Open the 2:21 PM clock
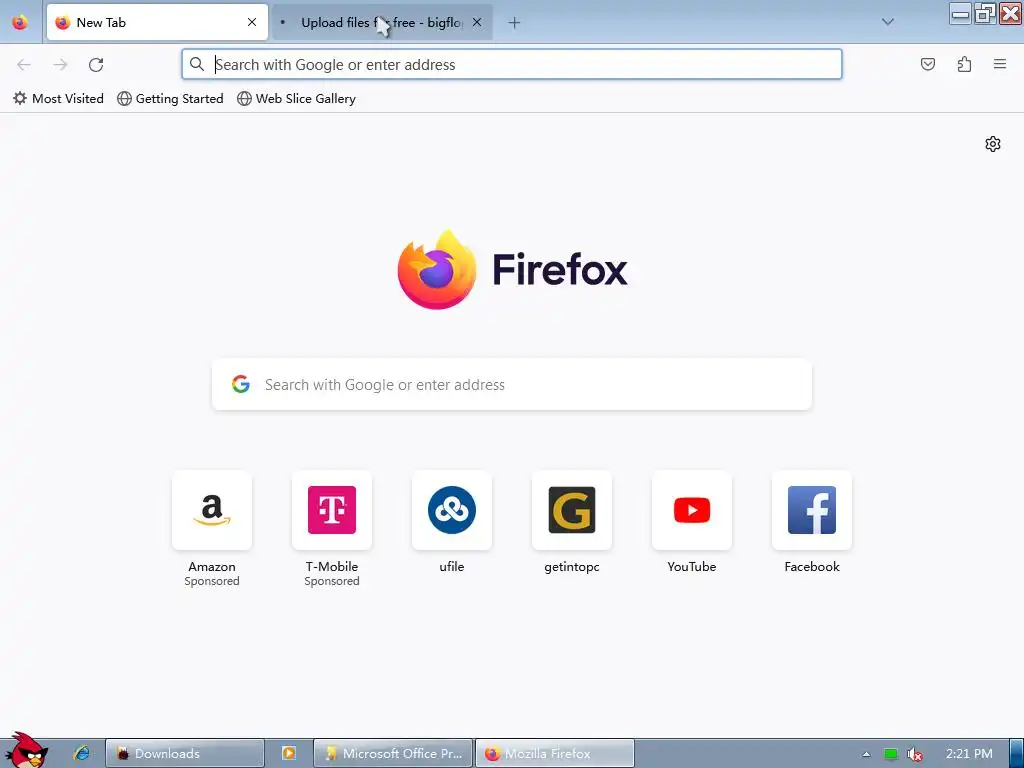Screen dimensions: 1024x768 [x=969, y=754]
